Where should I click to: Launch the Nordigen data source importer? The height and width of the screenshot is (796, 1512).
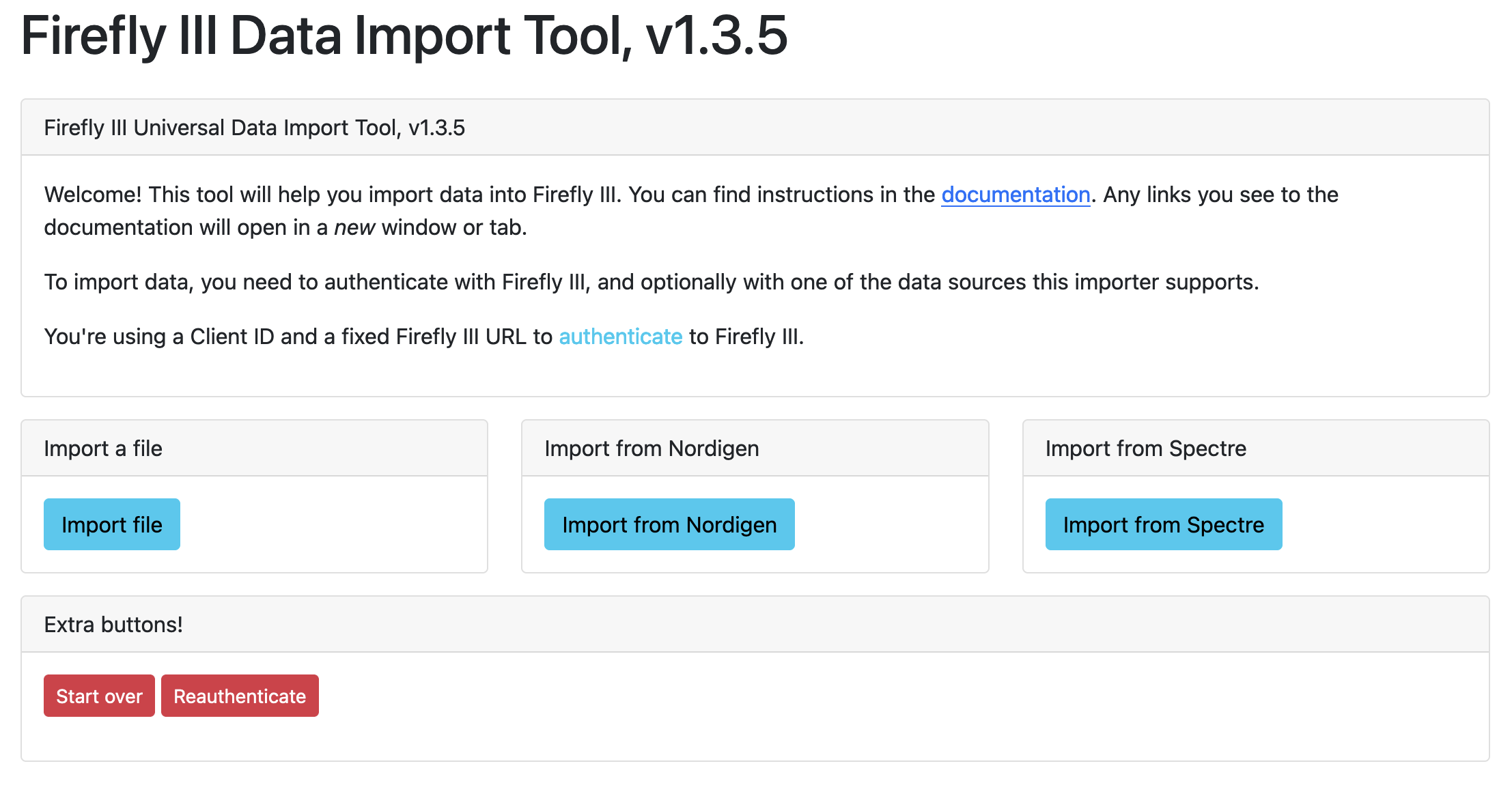click(669, 524)
